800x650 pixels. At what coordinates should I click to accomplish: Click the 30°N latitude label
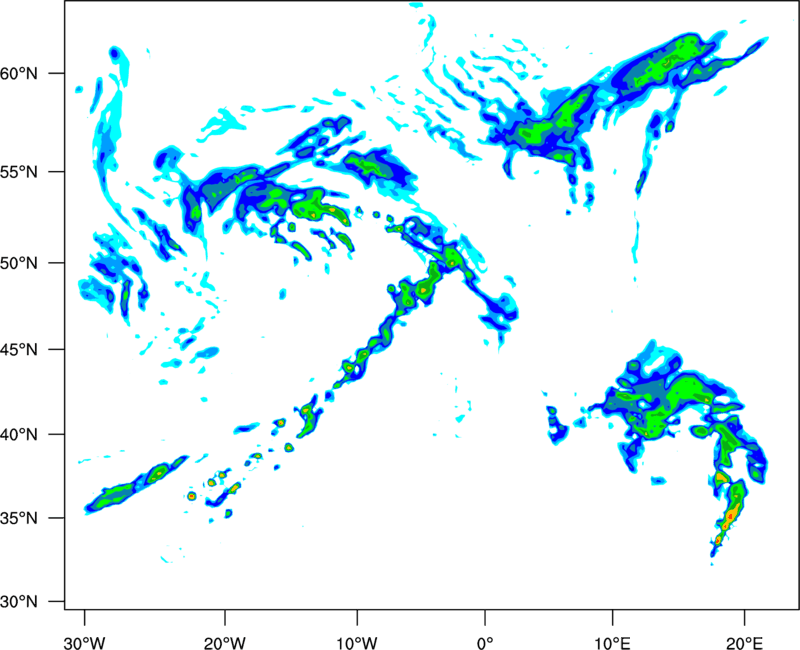tap(19, 602)
